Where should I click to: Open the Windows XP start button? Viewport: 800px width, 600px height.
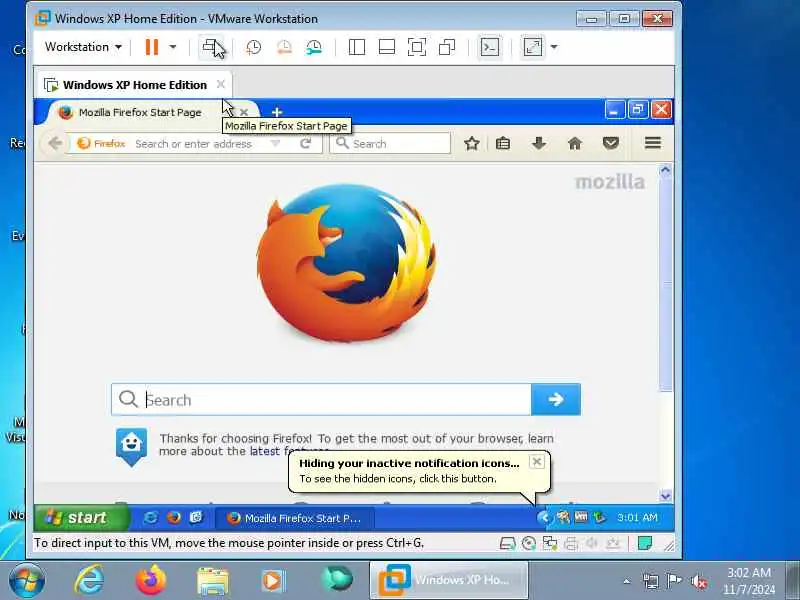click(81, 518)
